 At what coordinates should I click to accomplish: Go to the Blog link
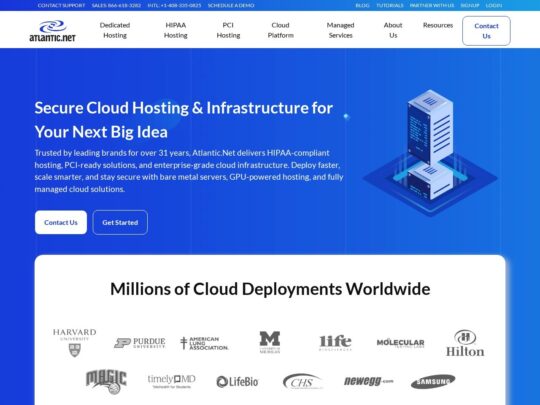(362, 6)
